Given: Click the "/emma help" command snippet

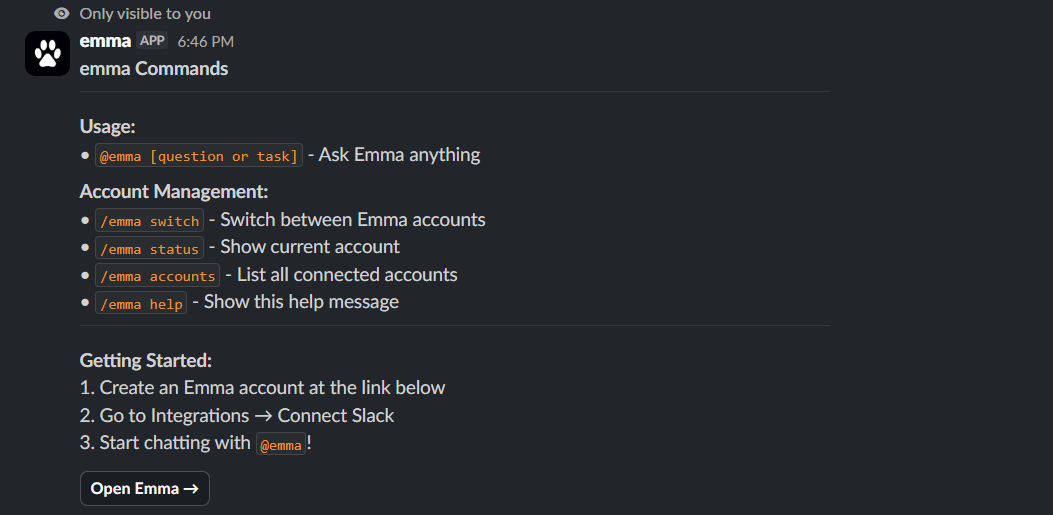Looking at the screenshot, I should [x=141, y=303].
